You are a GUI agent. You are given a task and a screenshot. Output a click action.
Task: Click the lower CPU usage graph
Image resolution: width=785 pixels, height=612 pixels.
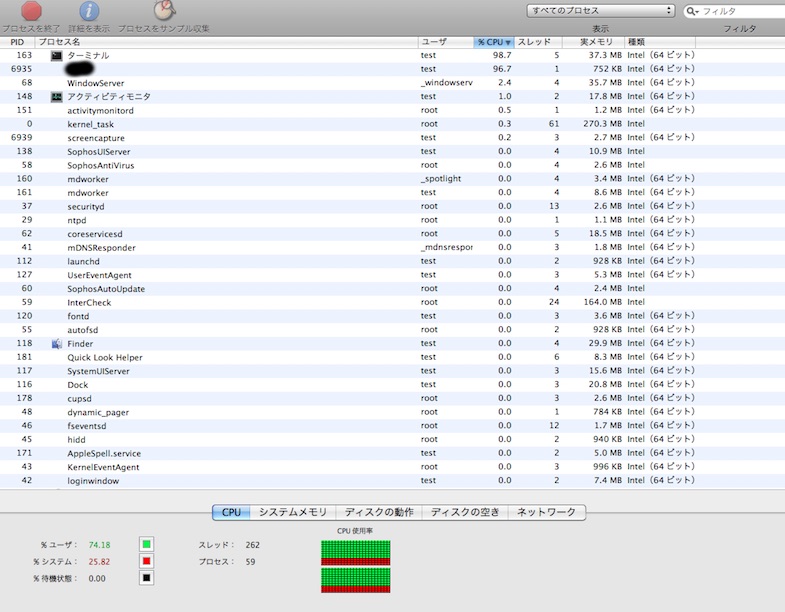click(x=355, y=580)
